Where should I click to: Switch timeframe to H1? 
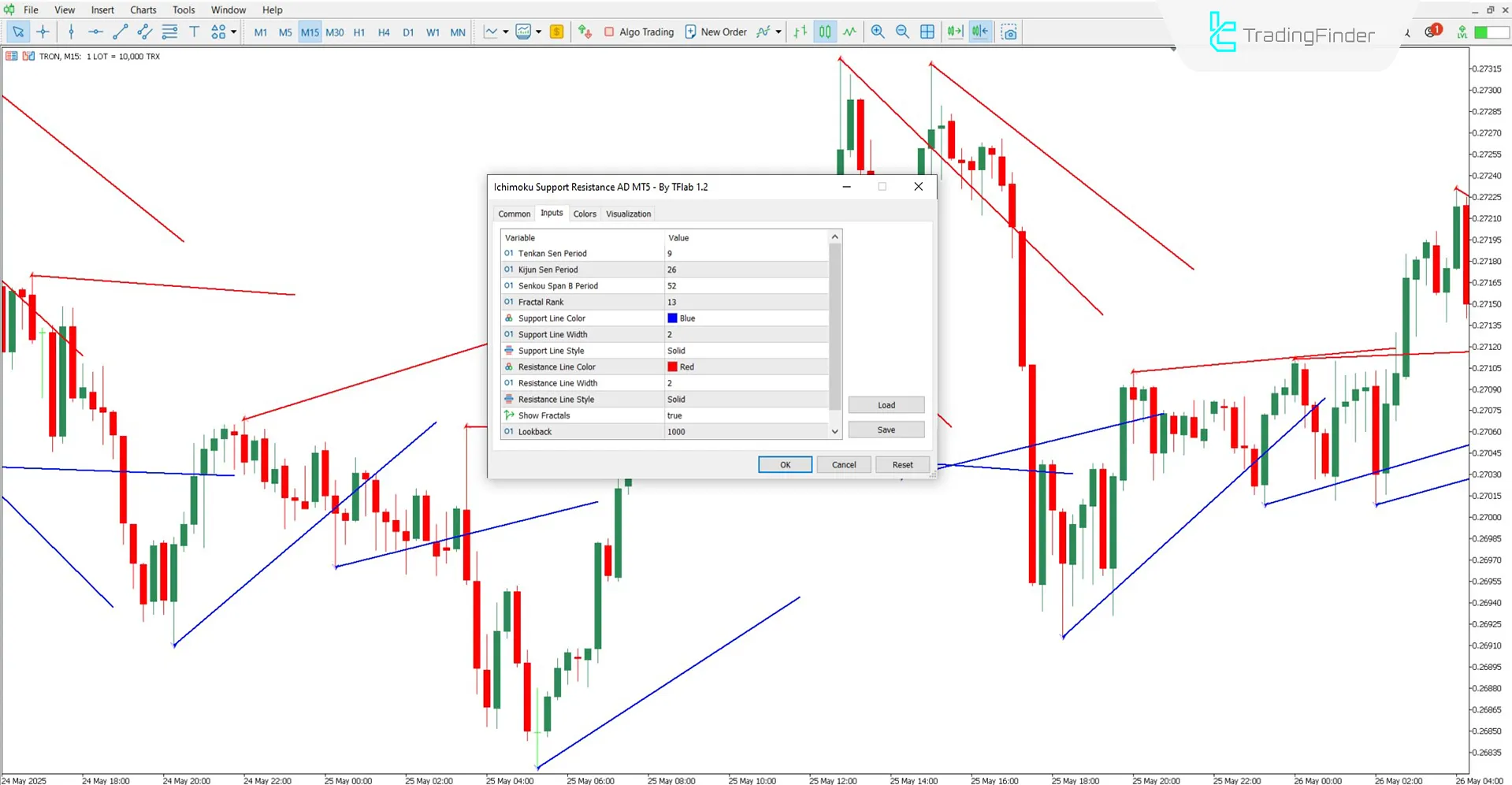tap(359, 32)
